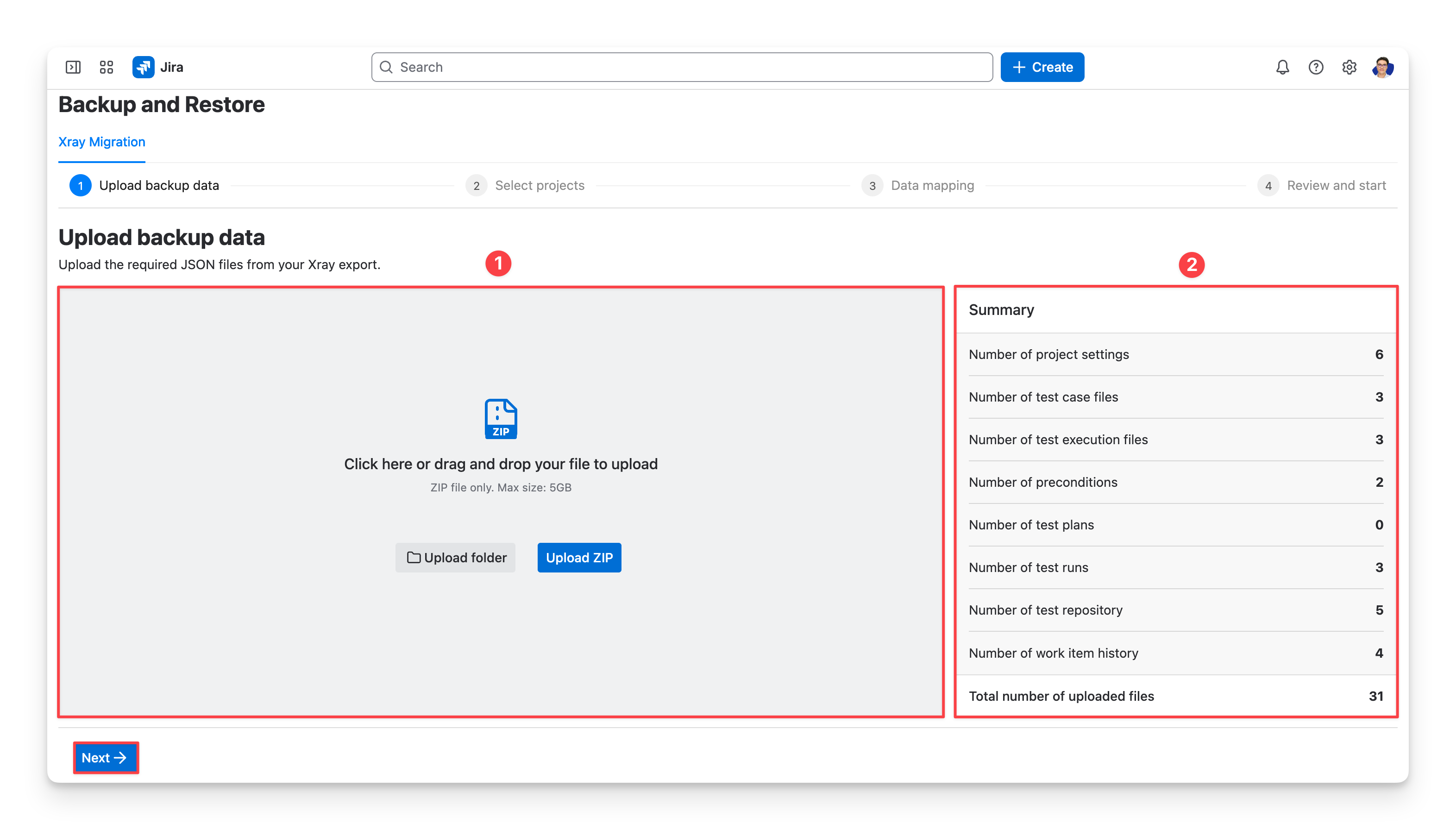Open the settings gear icon

tap(1349, 67)
